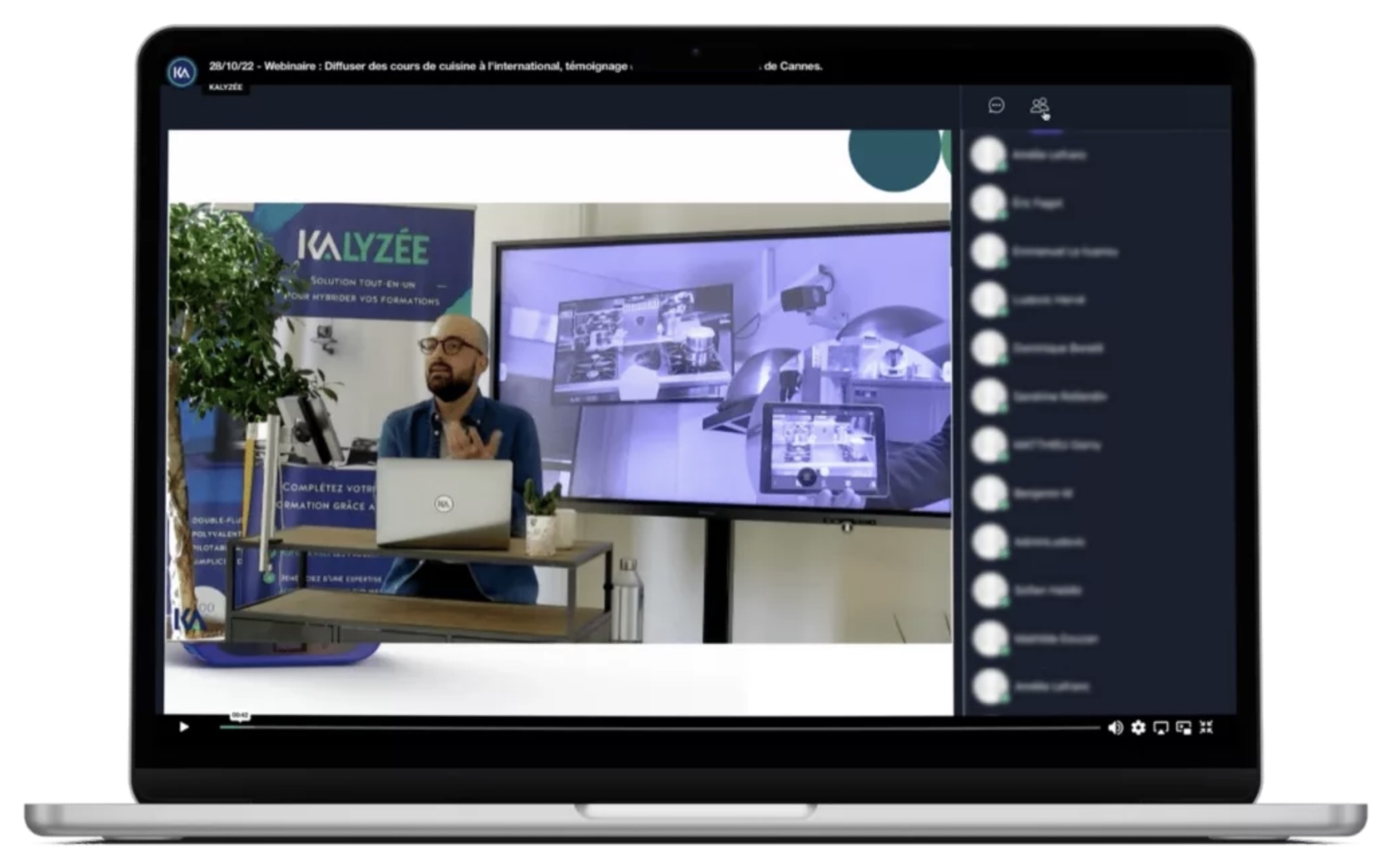The width and height of the screenshot is (1400, 864).
Task: Cast the video with the AirPlay icon
Action: click(1161, 728)
